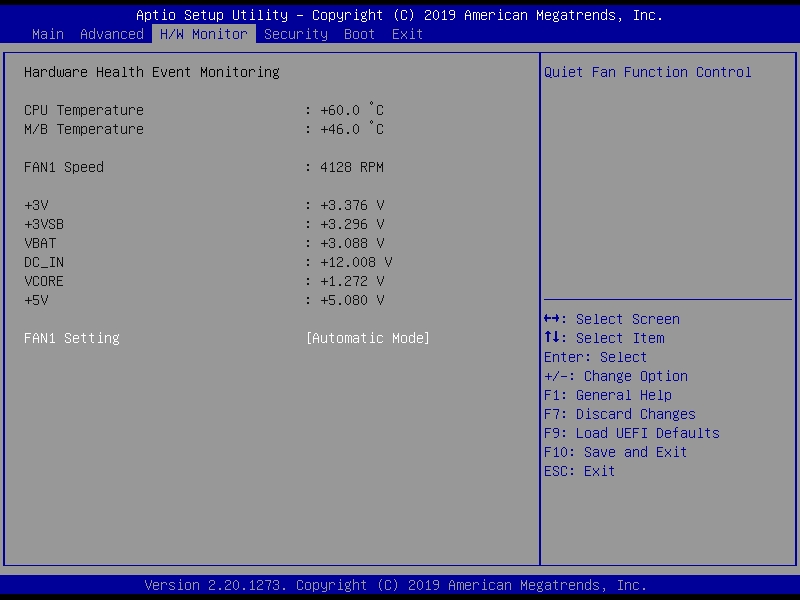Select the H/W Monitor tab
The height and width of the screenshot is (600, 800).
point(204,34)
